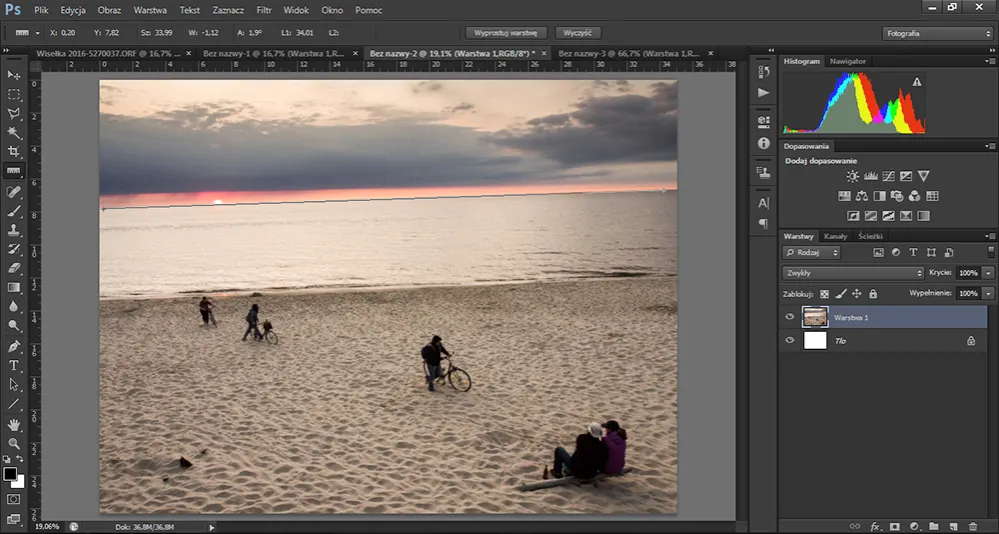The height and width of the screenshot is (534, 999).
Task: Select the Type tool
Action: click(13, 366)
